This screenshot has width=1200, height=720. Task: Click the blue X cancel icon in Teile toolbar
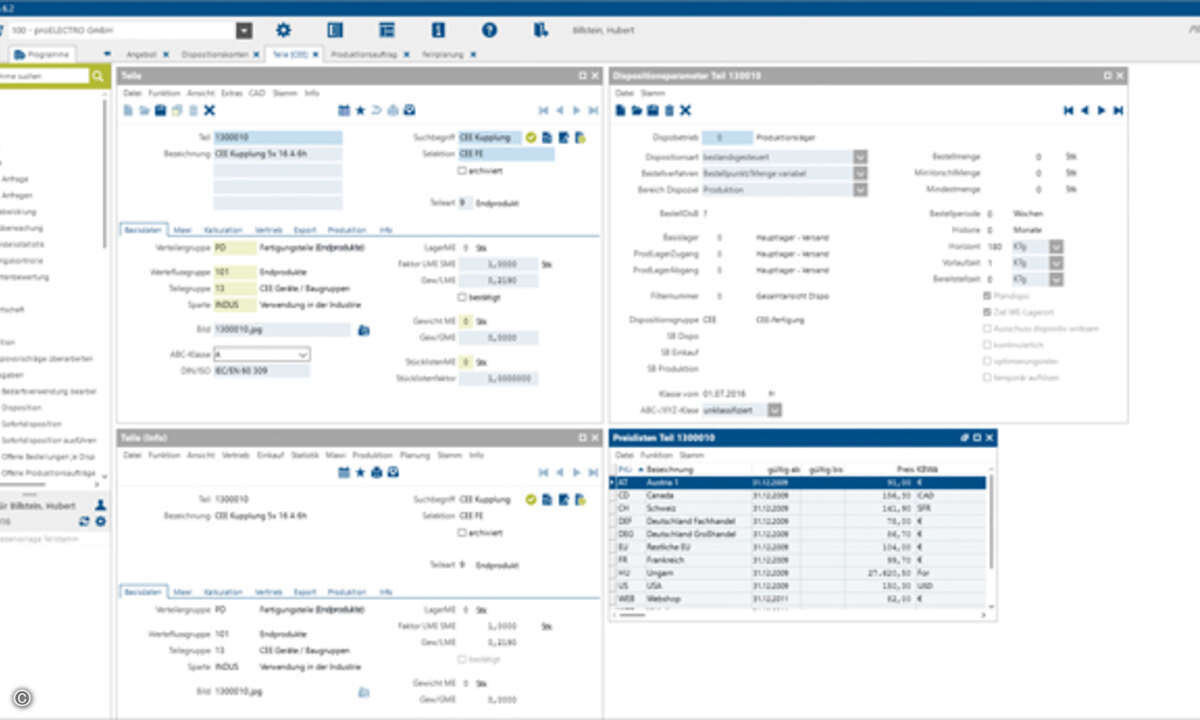[209, 110]
